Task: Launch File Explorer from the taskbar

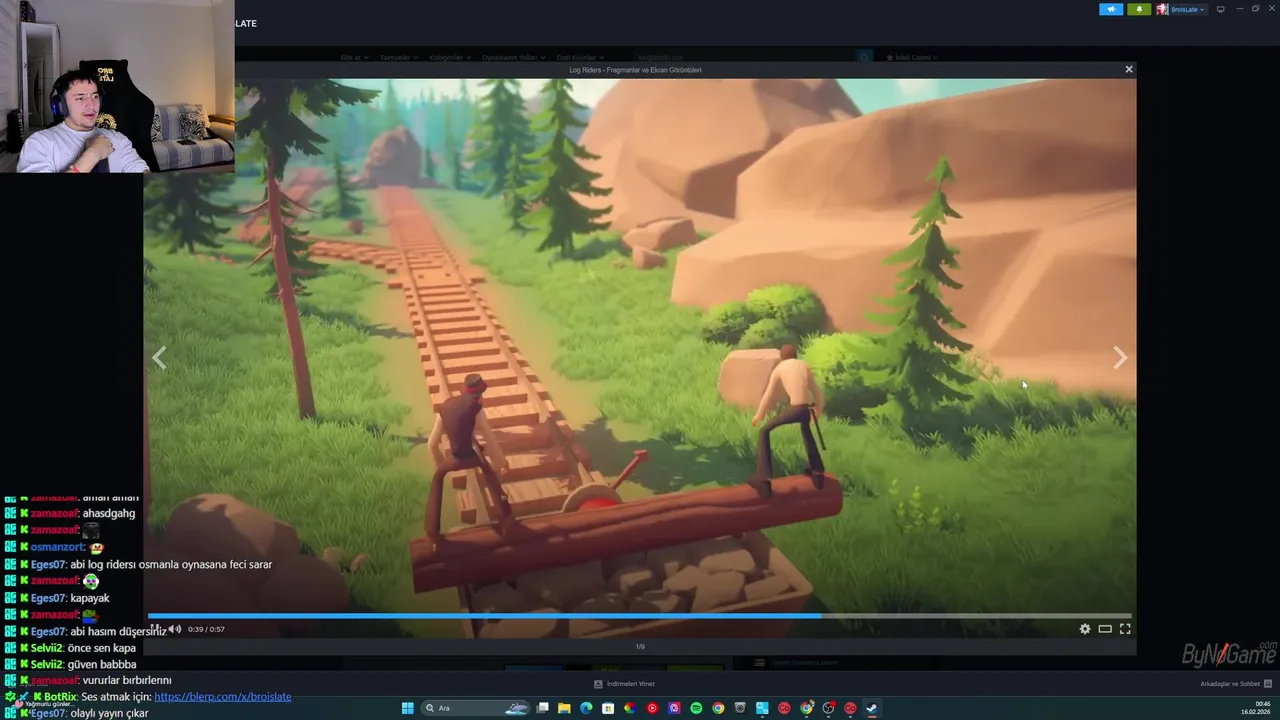Action: pyautogui.click(x=564, y=708)
